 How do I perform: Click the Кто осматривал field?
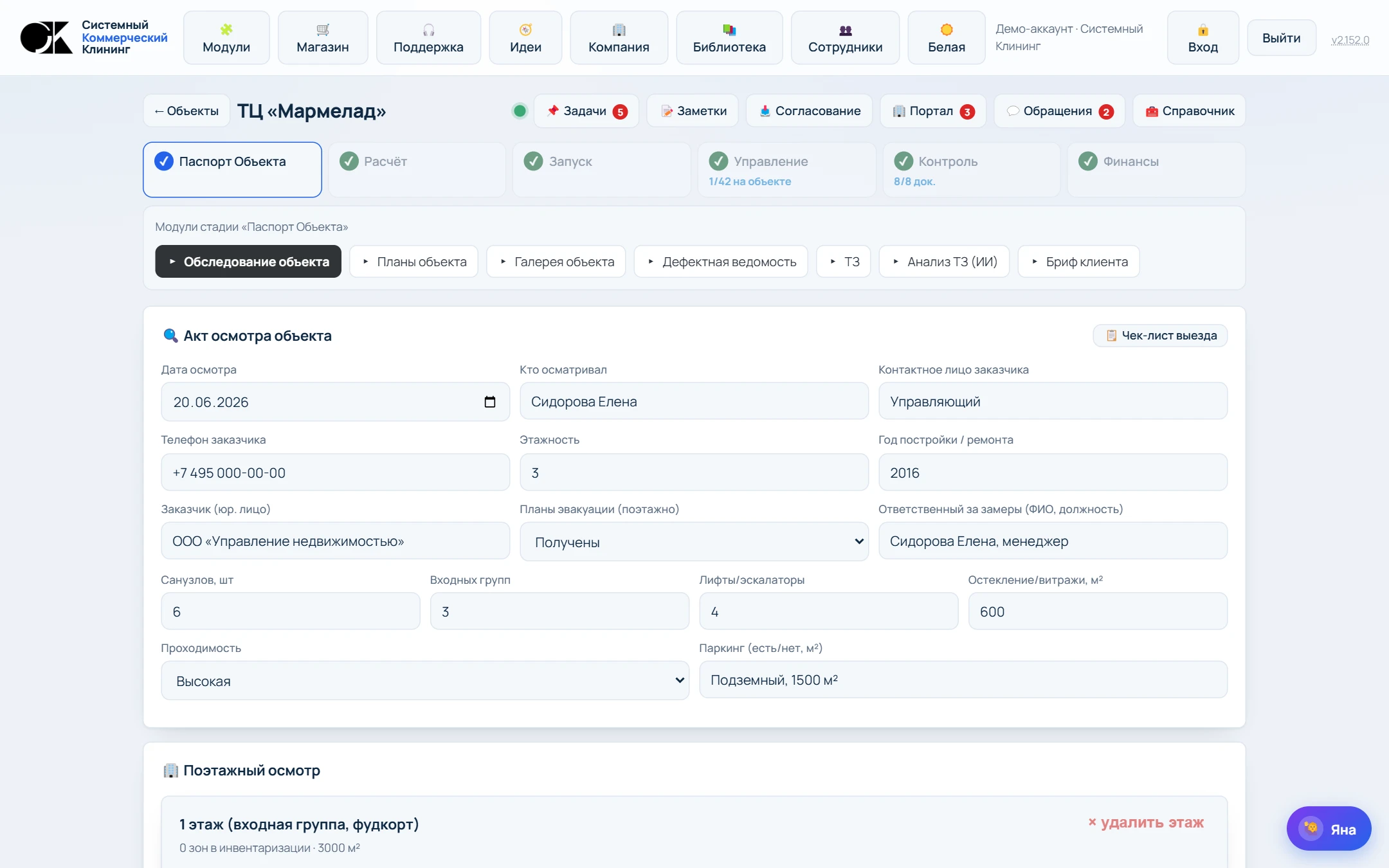click(694, 401)
